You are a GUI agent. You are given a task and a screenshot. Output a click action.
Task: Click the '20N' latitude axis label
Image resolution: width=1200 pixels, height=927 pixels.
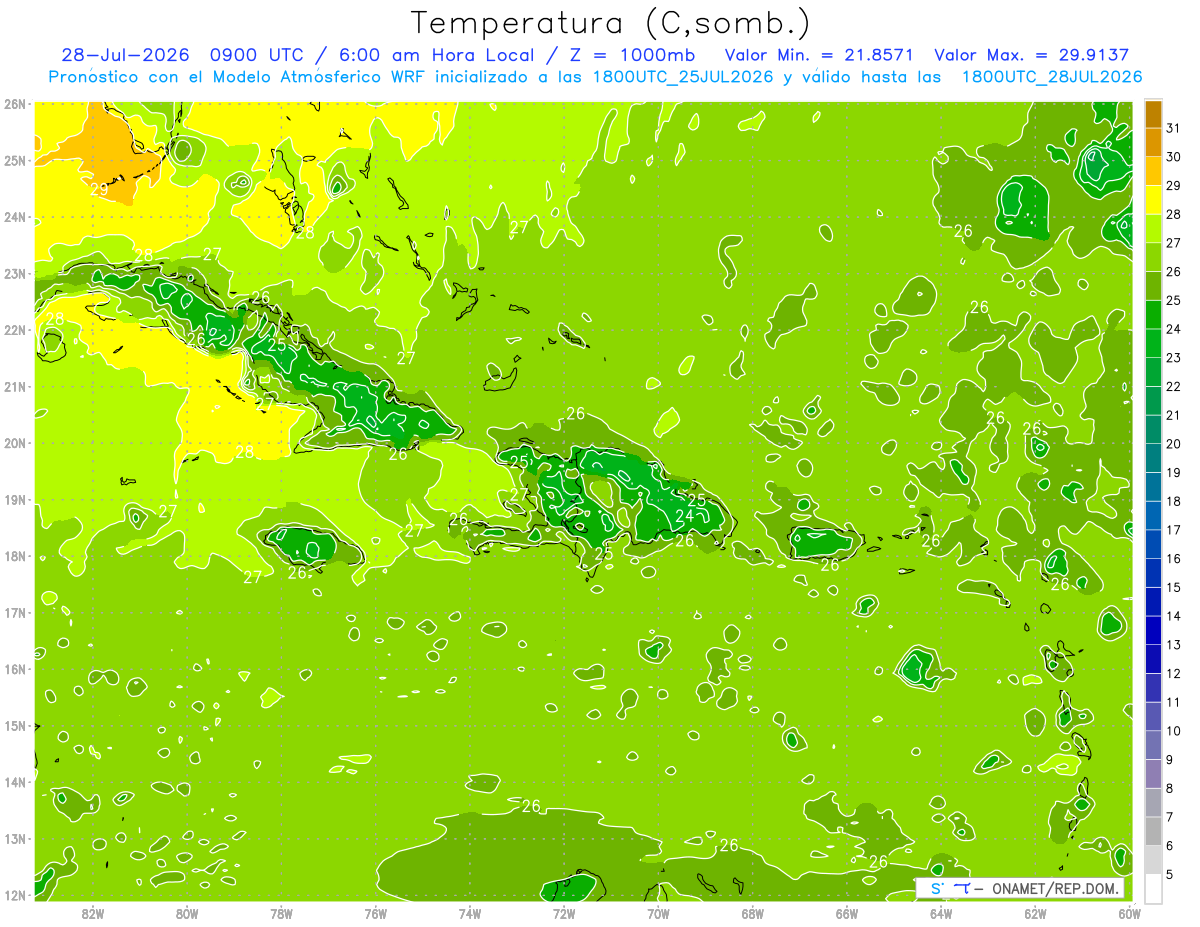(x=14, y=443)
